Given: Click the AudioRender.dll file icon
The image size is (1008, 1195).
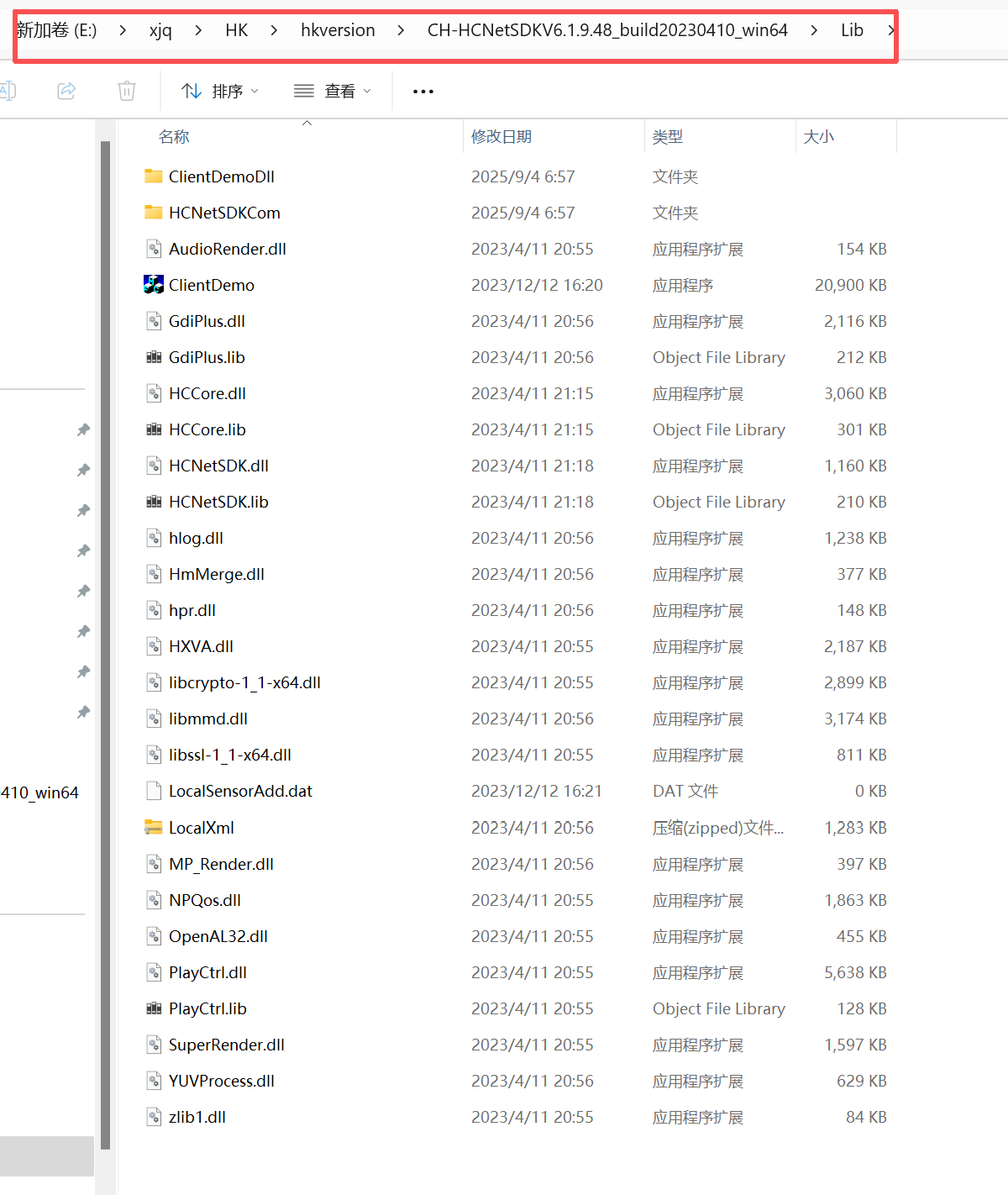Looking at the screenshot, I should coord(154,249).
